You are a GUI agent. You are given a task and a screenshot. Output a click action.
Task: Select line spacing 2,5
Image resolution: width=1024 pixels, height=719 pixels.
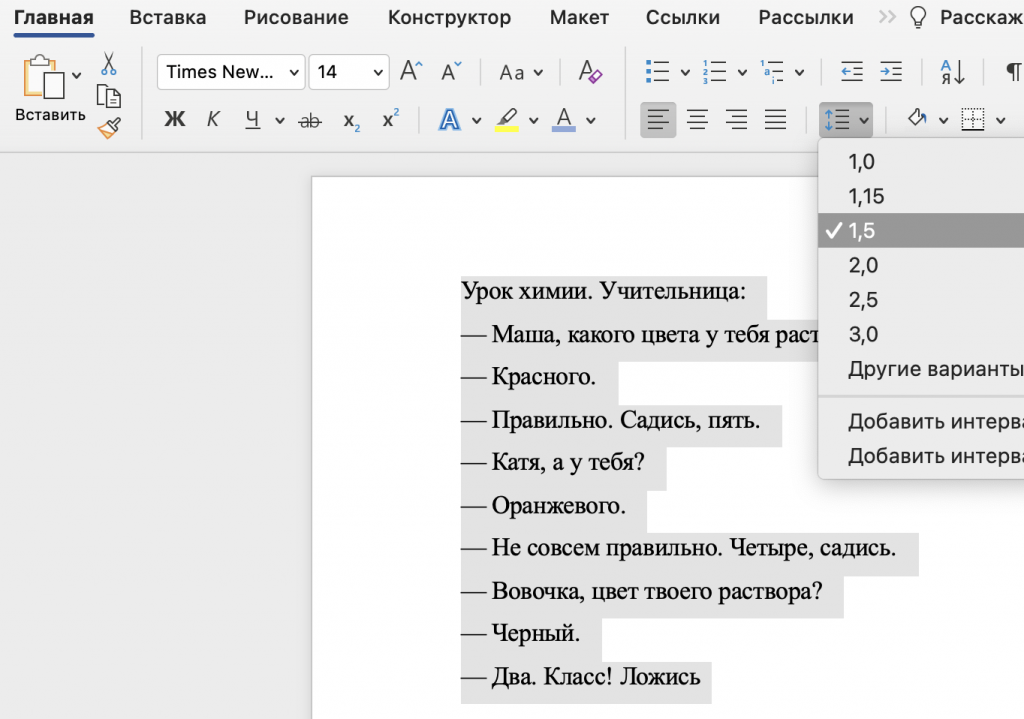921,300
